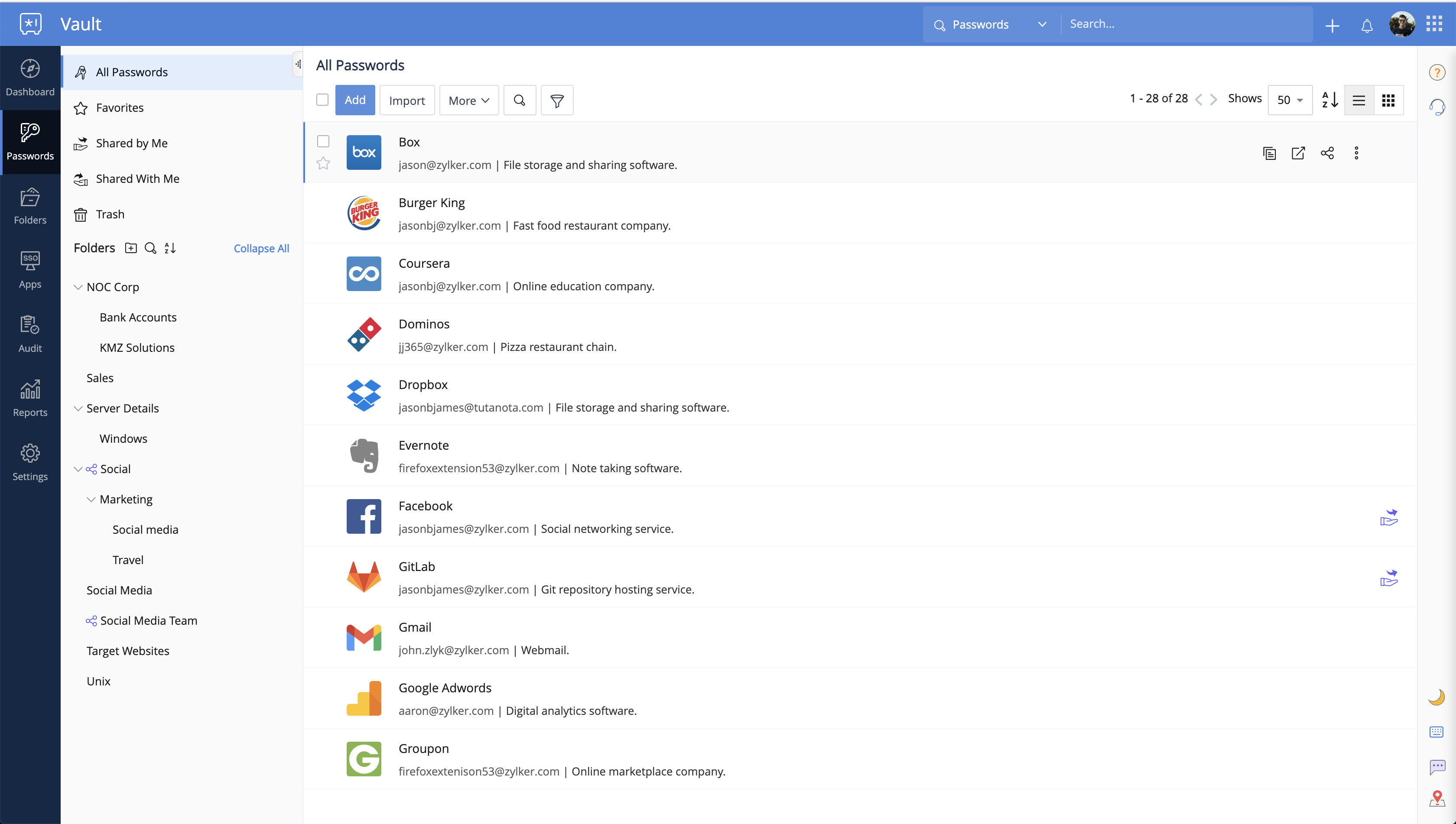Open the Shows 50 per-page dropdown

point(1290,100)
